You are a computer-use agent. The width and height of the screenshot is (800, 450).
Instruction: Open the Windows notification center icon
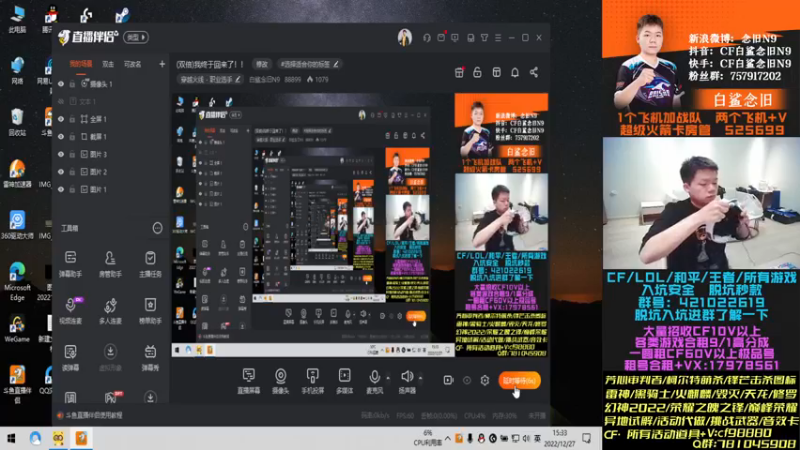coord(587,438)
